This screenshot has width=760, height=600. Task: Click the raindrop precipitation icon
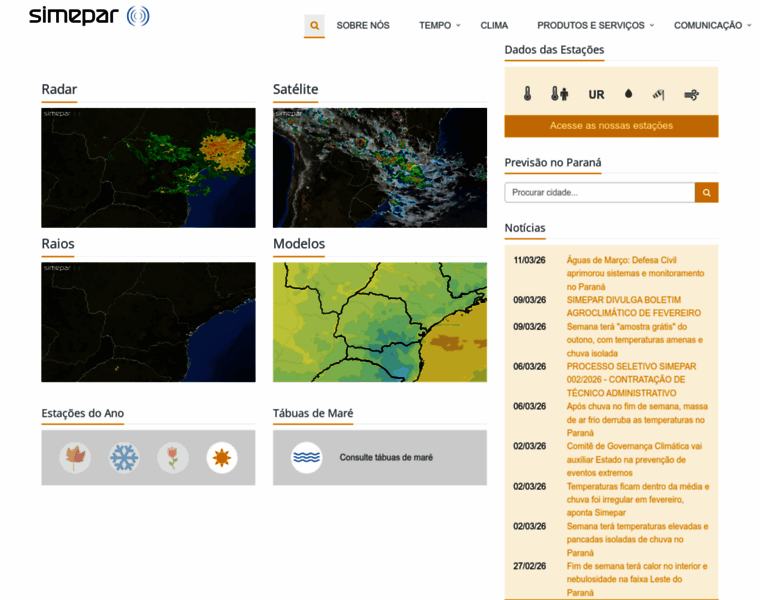628,94
